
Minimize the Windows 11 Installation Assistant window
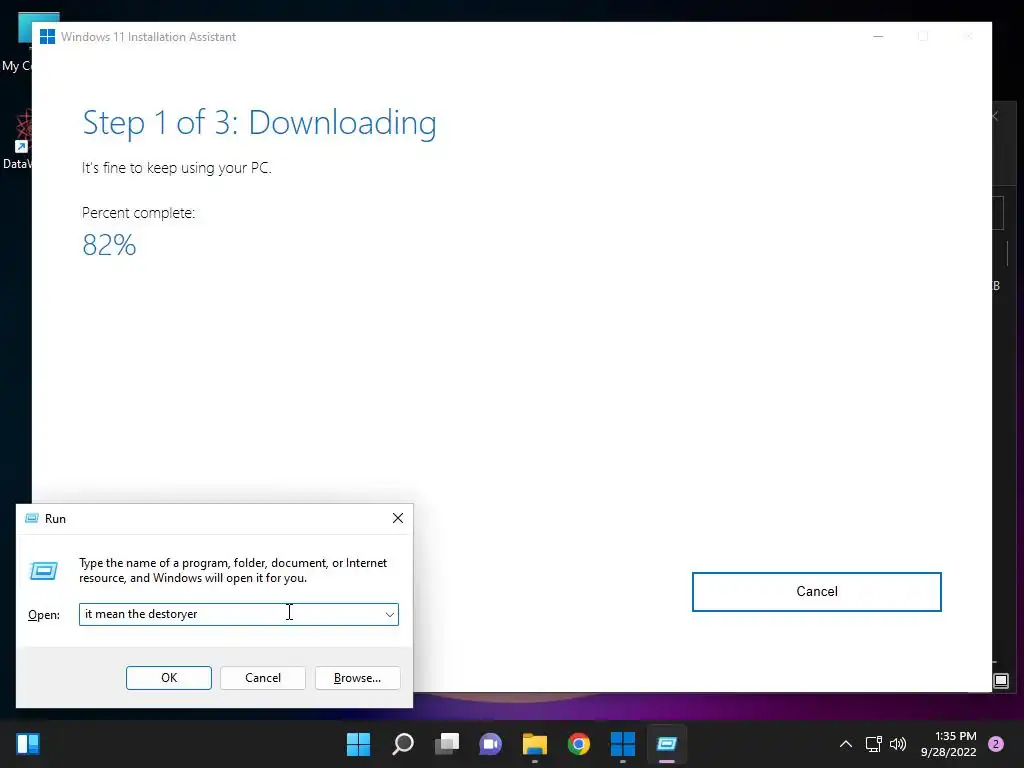(x=878, y=37)
